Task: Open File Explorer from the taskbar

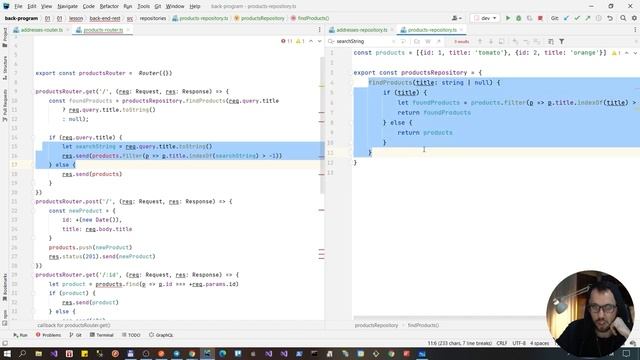Action: click(38, 353)
